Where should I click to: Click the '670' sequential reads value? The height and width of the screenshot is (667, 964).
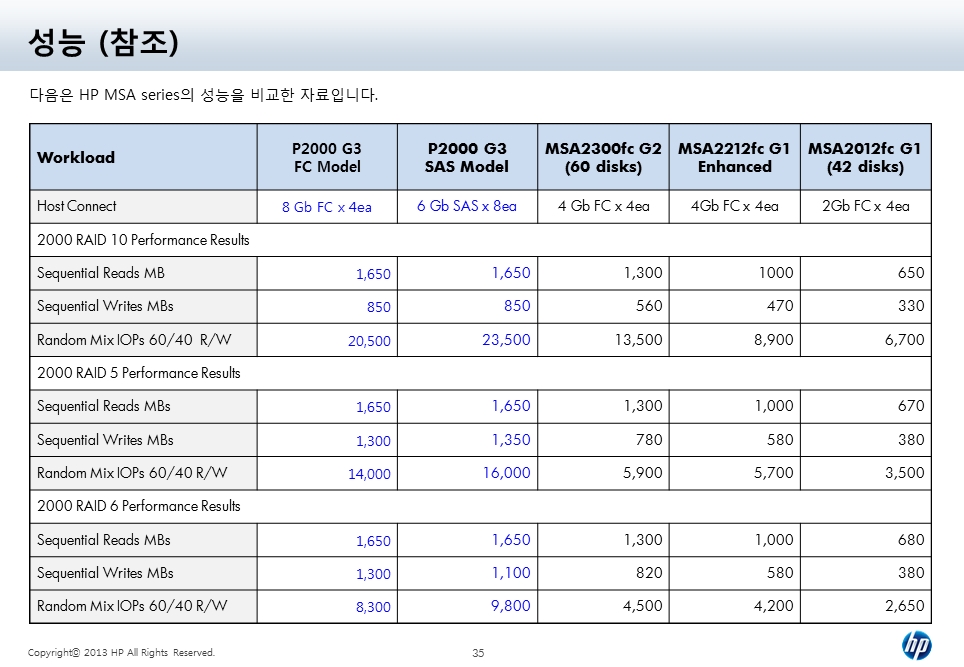click(x=911, y=406)
